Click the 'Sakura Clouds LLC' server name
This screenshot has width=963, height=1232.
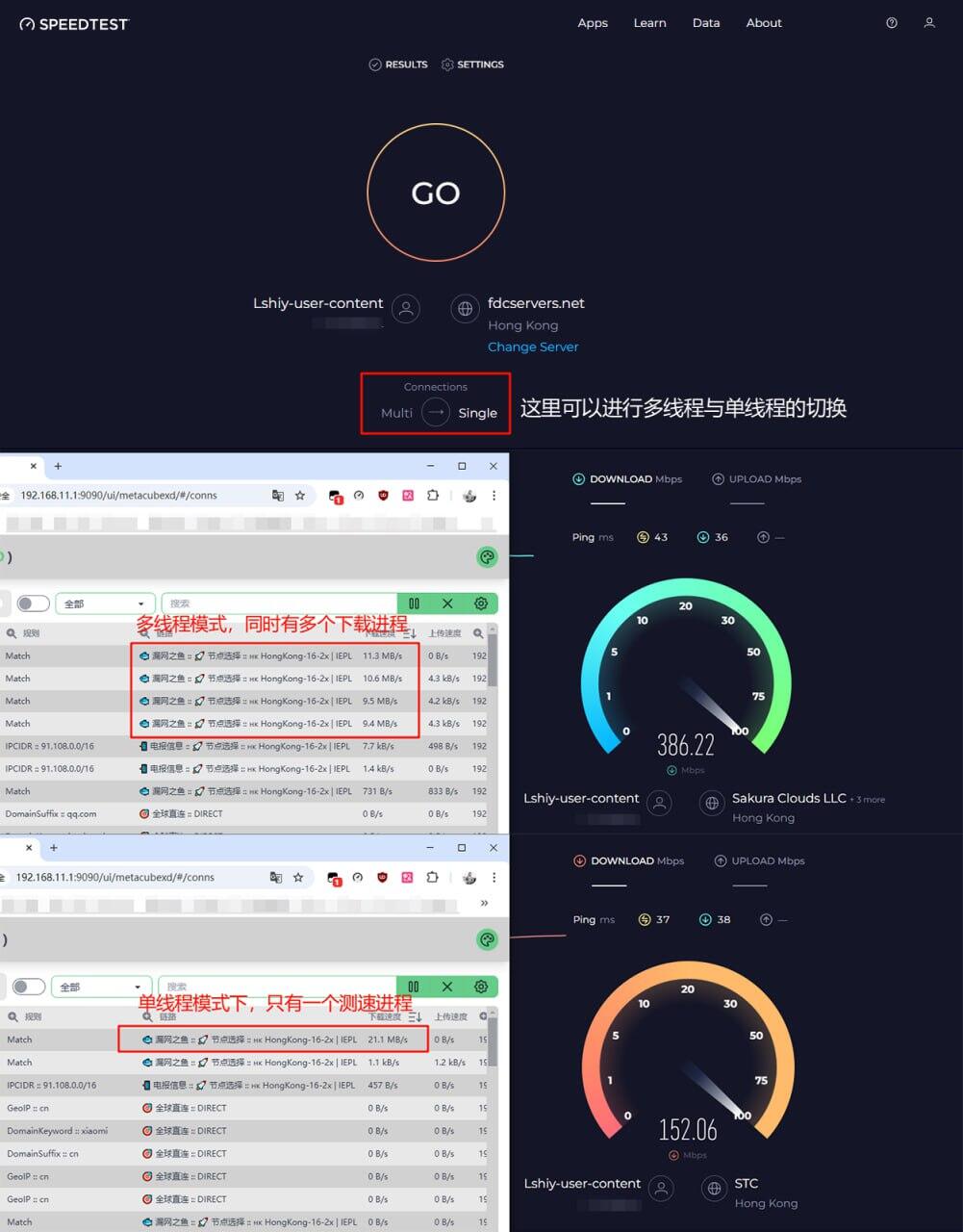click(x=789, y=798)
